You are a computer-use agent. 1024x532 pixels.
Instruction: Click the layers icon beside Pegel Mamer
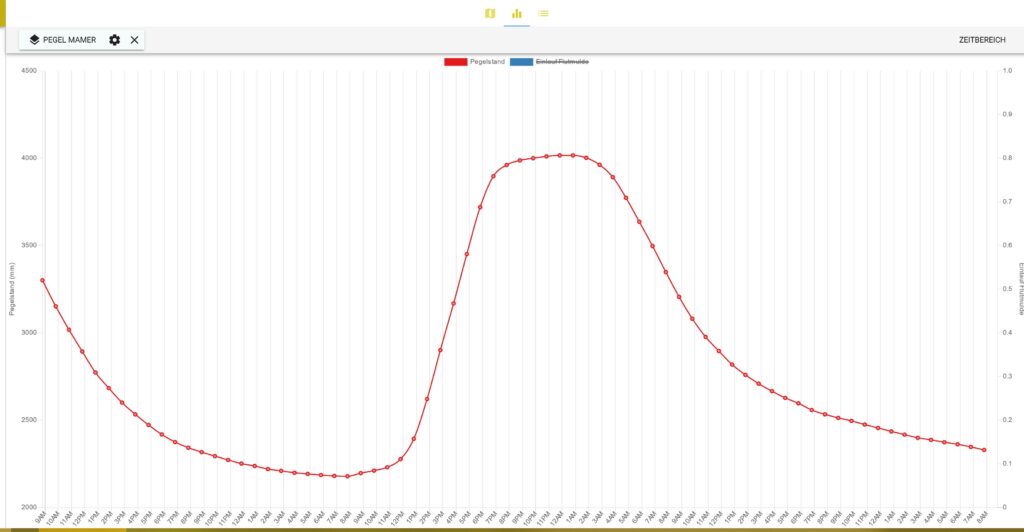(34, 40)
